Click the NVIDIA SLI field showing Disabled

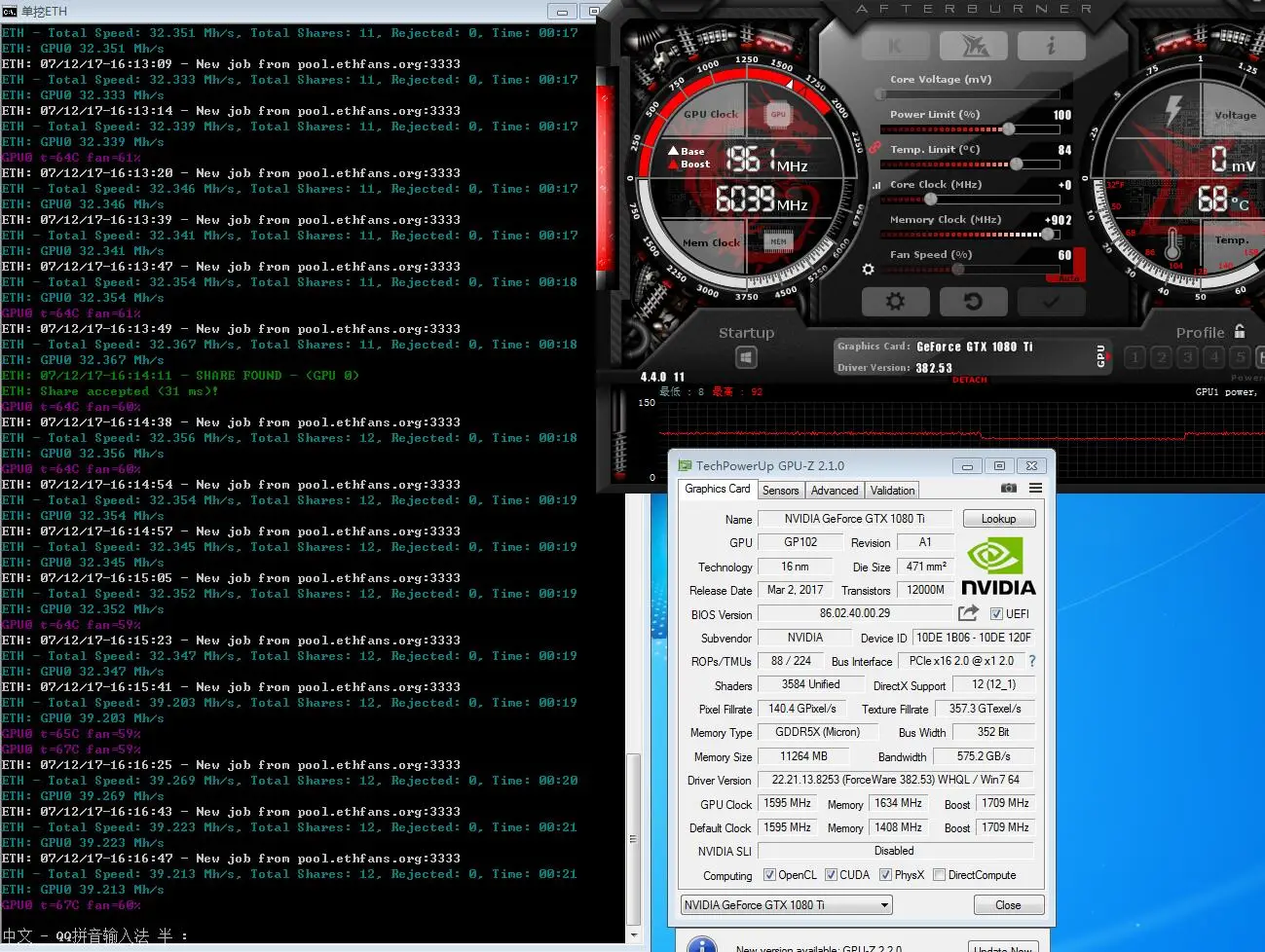(894, 851)
